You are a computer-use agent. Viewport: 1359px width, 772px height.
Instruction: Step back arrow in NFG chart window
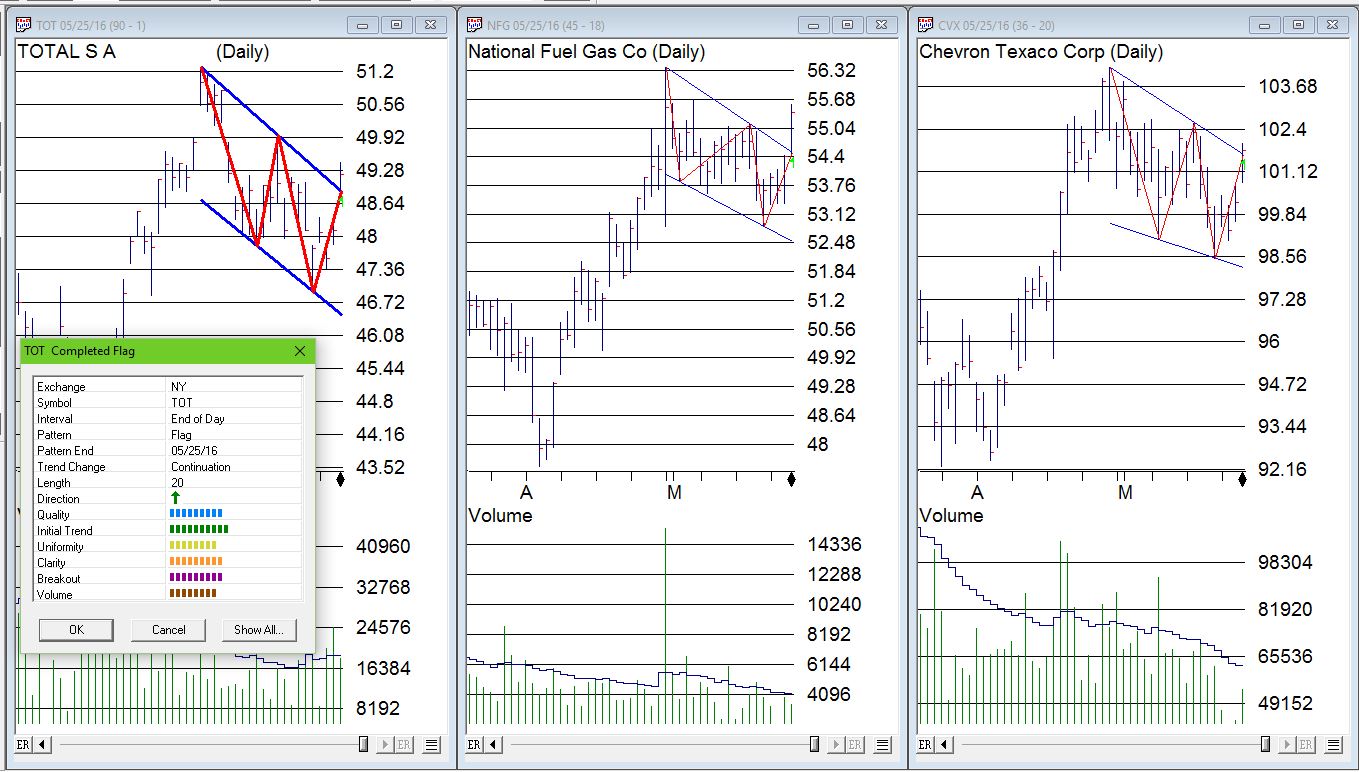[494, 745]
